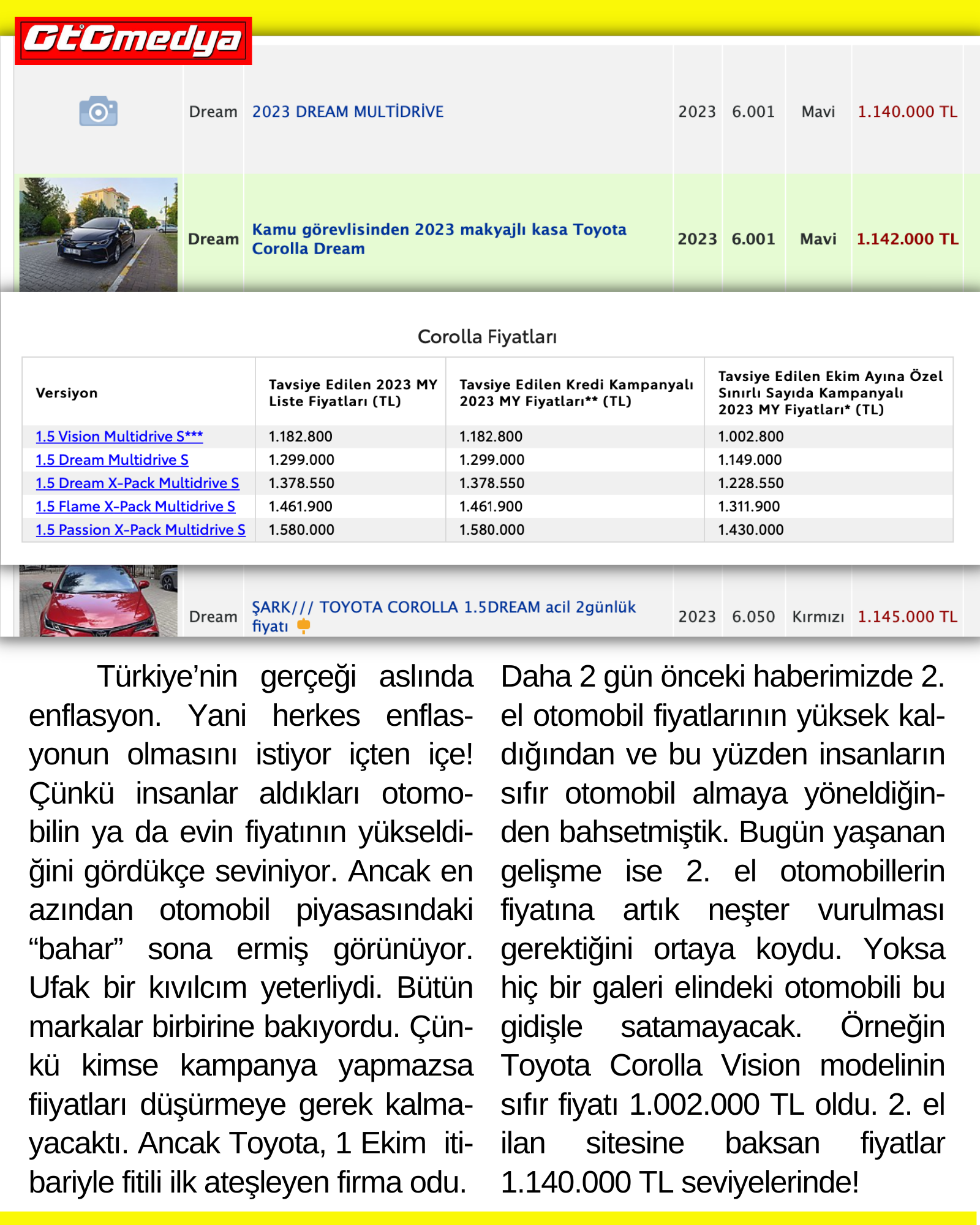
Task: Click the 1.140.000 TL listing price
Action: point(907,112)
